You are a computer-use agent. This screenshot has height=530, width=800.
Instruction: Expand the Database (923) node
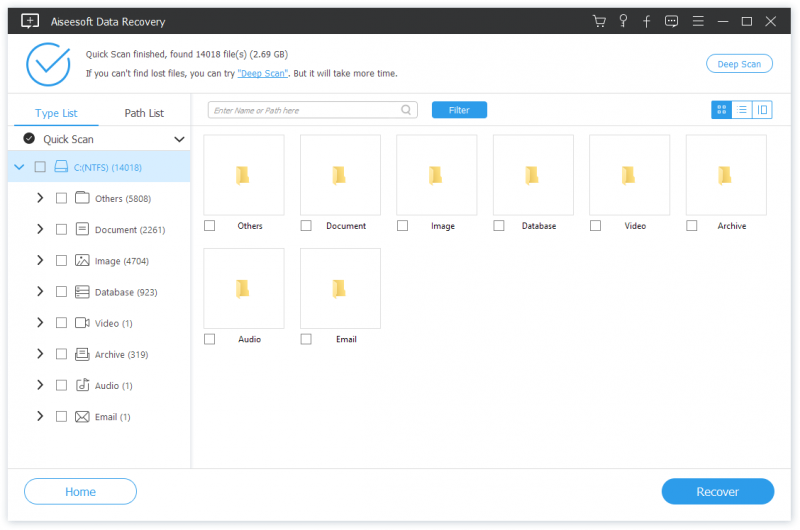tap(40, 291)
